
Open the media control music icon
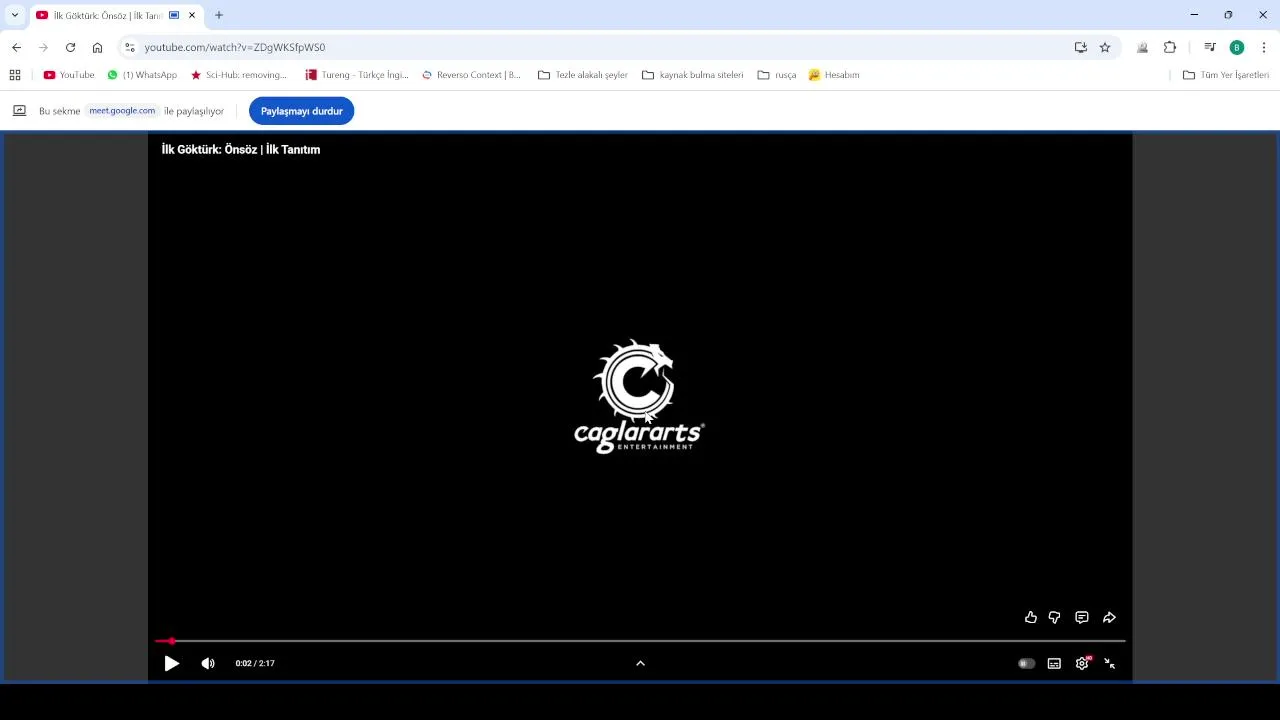(1210, 47)
